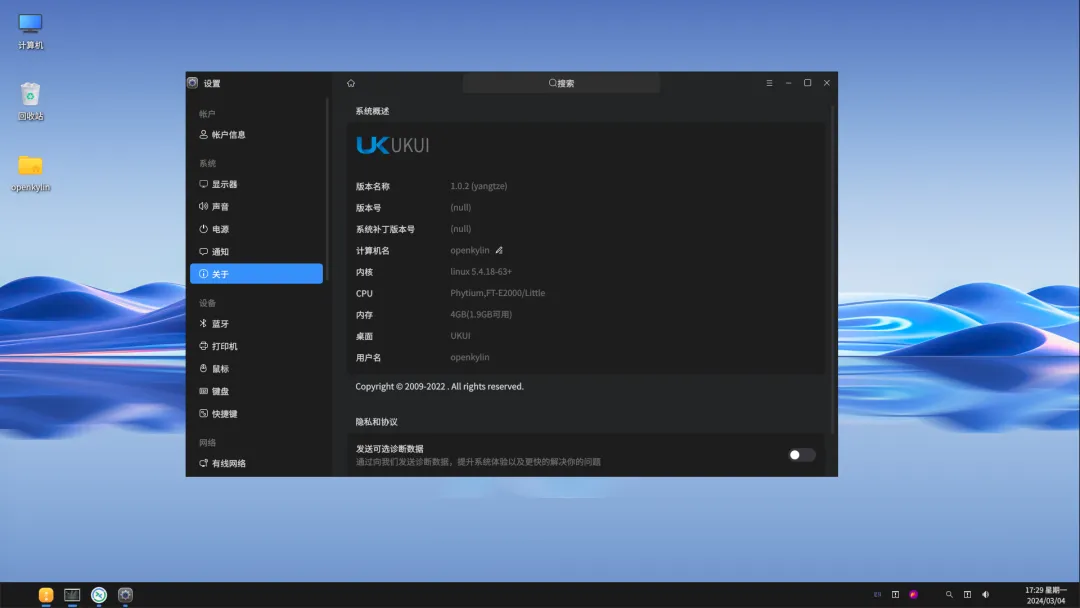Minimize the settings window
1080x608 pixels.
tap(789, 83)
